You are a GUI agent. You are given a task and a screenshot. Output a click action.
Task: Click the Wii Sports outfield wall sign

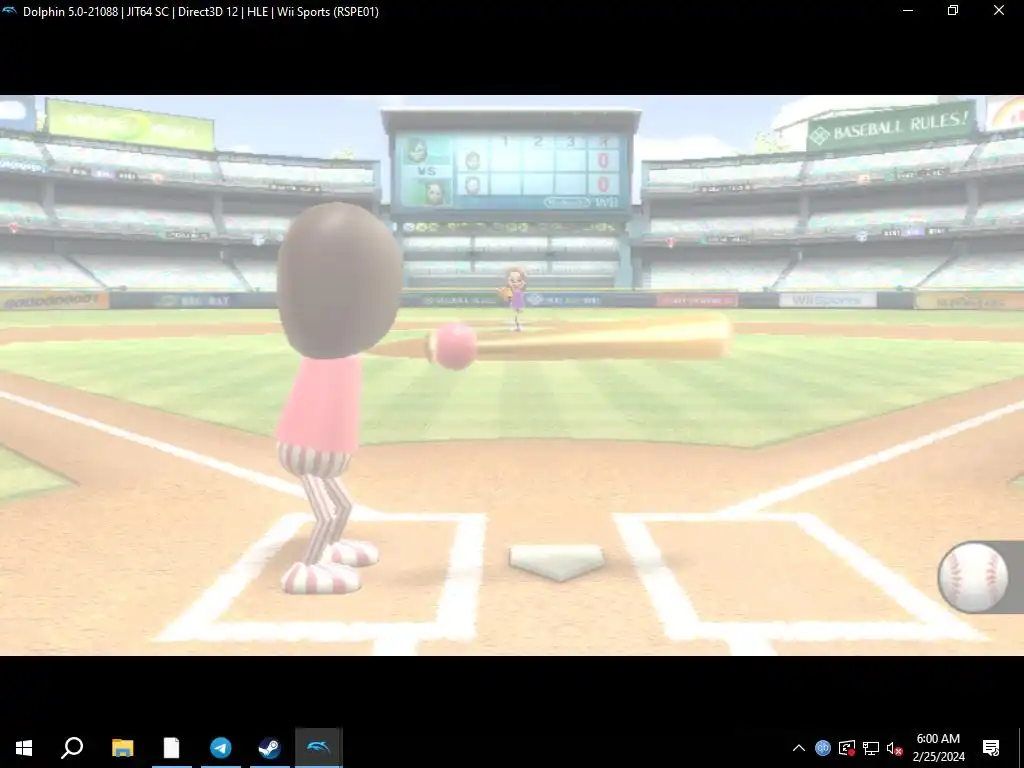coord(827,300)
